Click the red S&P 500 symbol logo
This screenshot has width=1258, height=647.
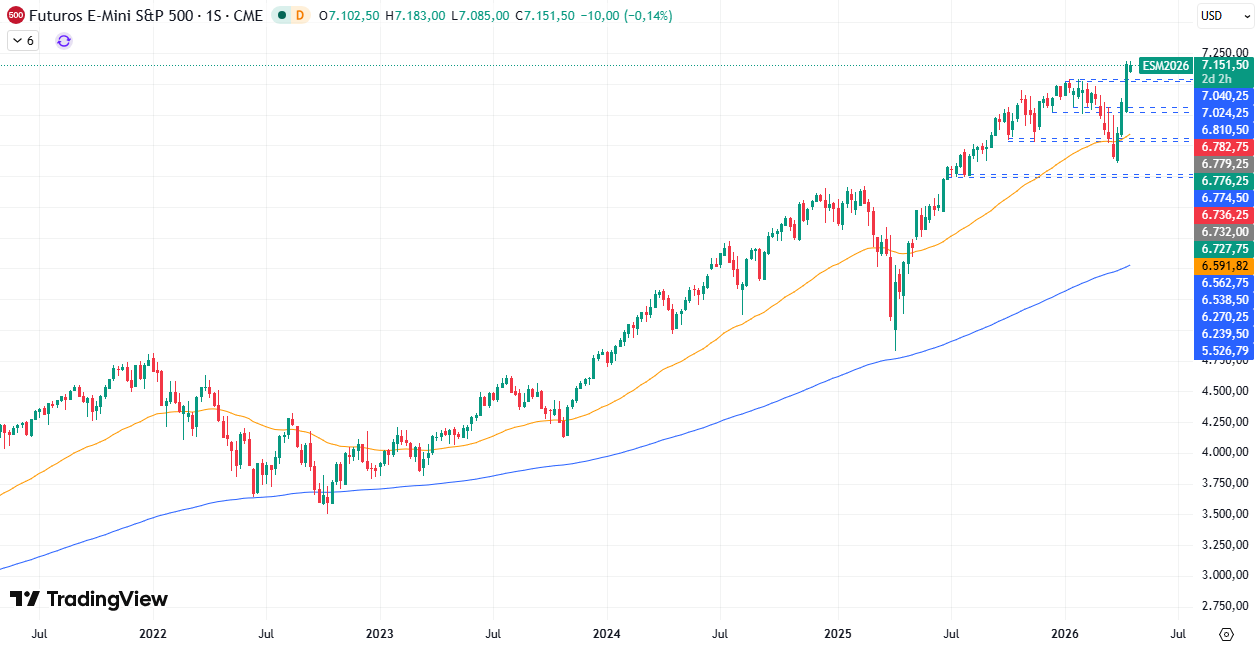16,16
